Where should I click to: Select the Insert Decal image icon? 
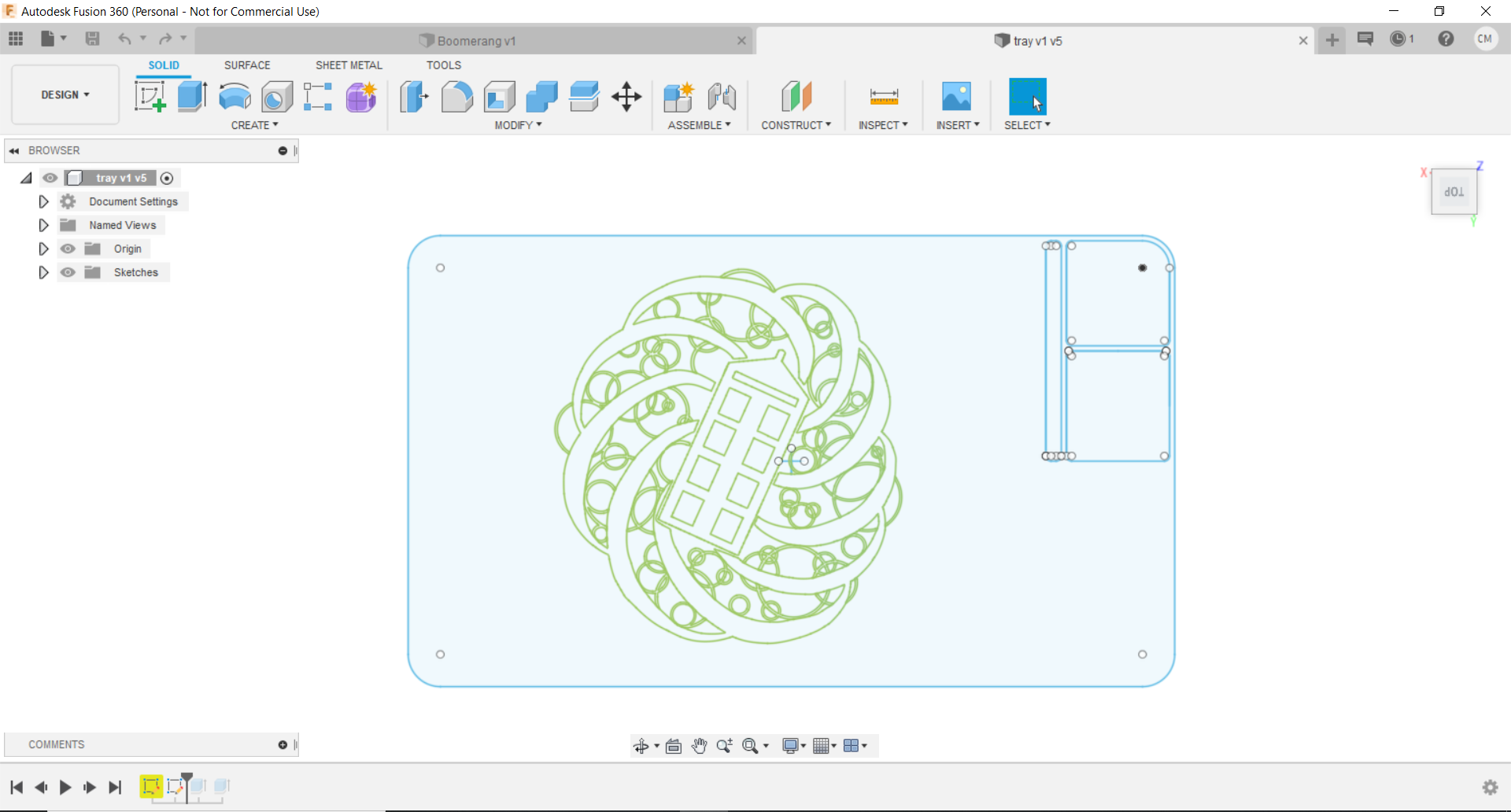click(x=957, y=97)
